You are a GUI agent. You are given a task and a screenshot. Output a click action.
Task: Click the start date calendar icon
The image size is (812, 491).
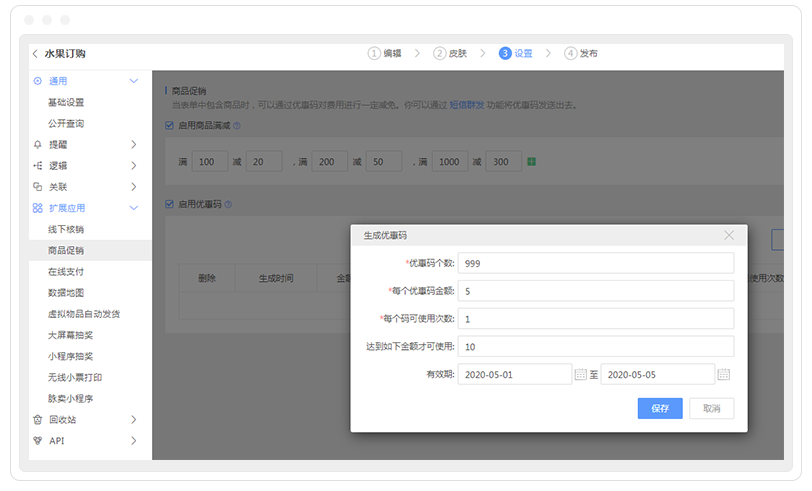click(580, 374)
